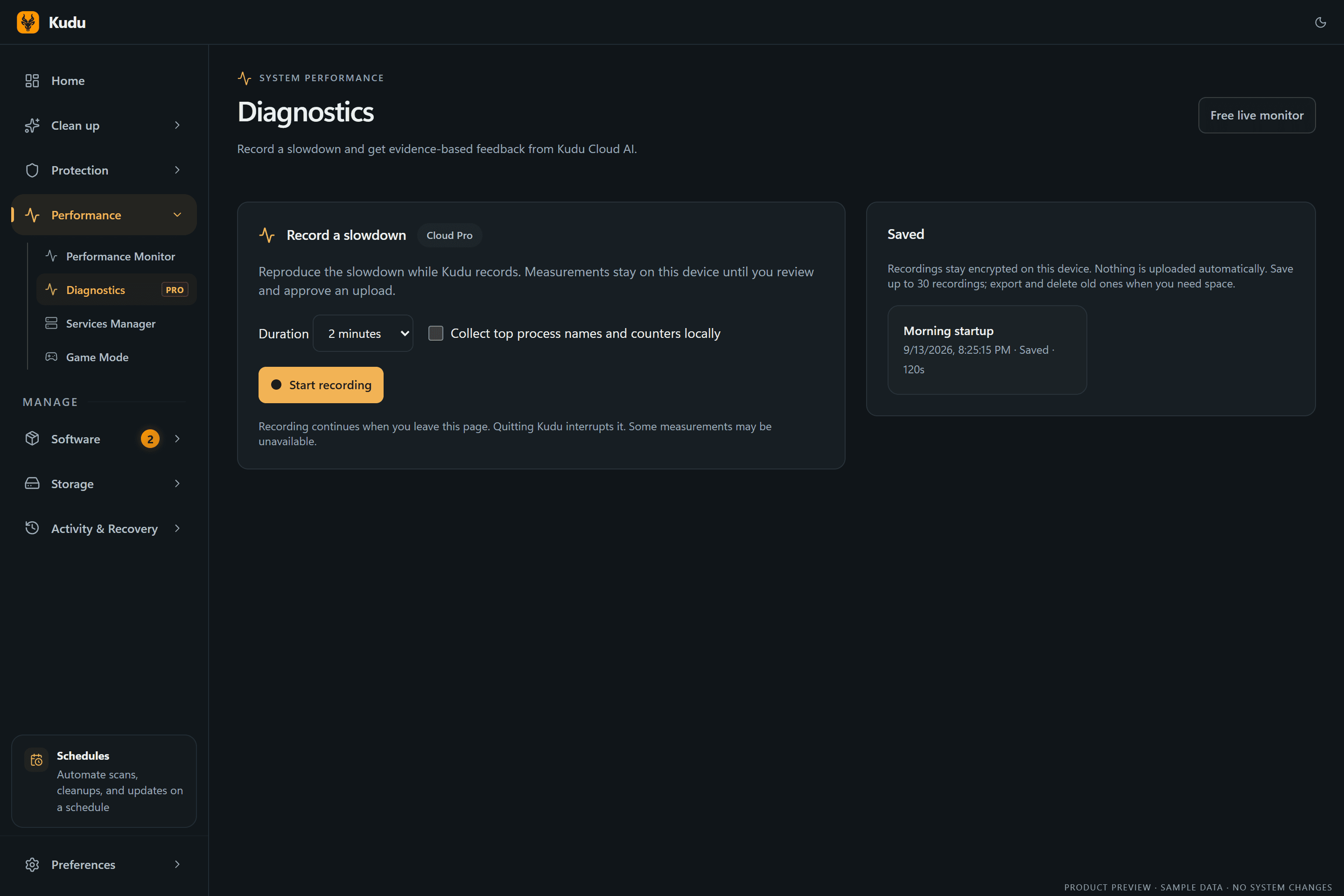Click the Performance pulse icon in sidebar
The width and height of the screenshot is (1344, 896).
click(x=32, y=215)
